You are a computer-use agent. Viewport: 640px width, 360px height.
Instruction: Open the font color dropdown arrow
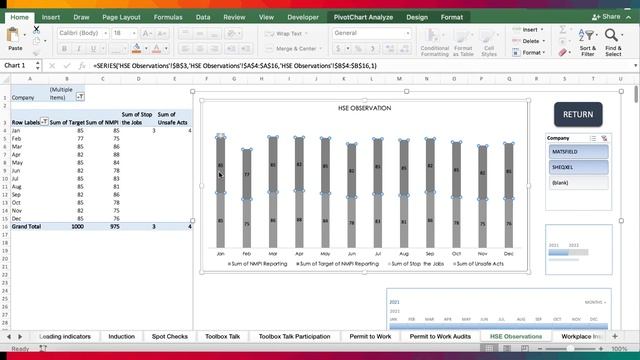(166, 49)
